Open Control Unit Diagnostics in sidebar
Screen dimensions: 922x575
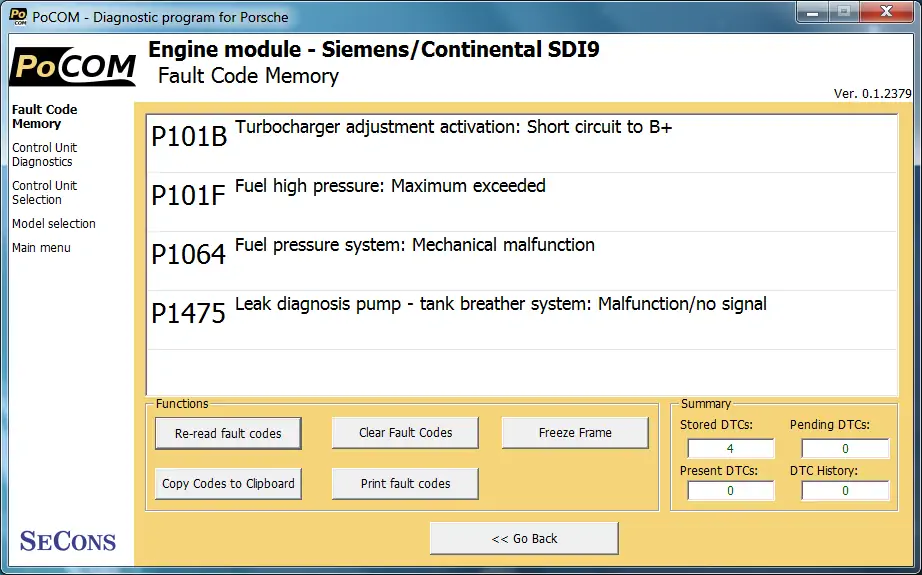pyautogui.click(x=44, y=155)
